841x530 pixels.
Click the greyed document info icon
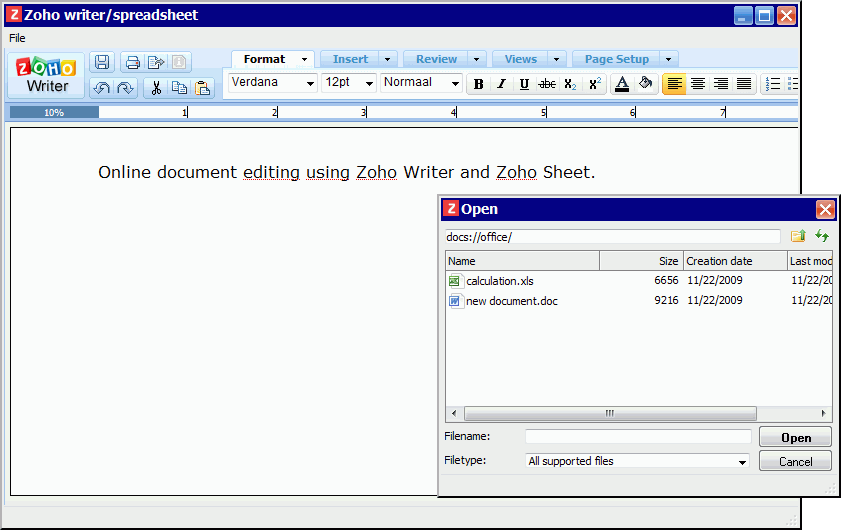tap(179, 62)
